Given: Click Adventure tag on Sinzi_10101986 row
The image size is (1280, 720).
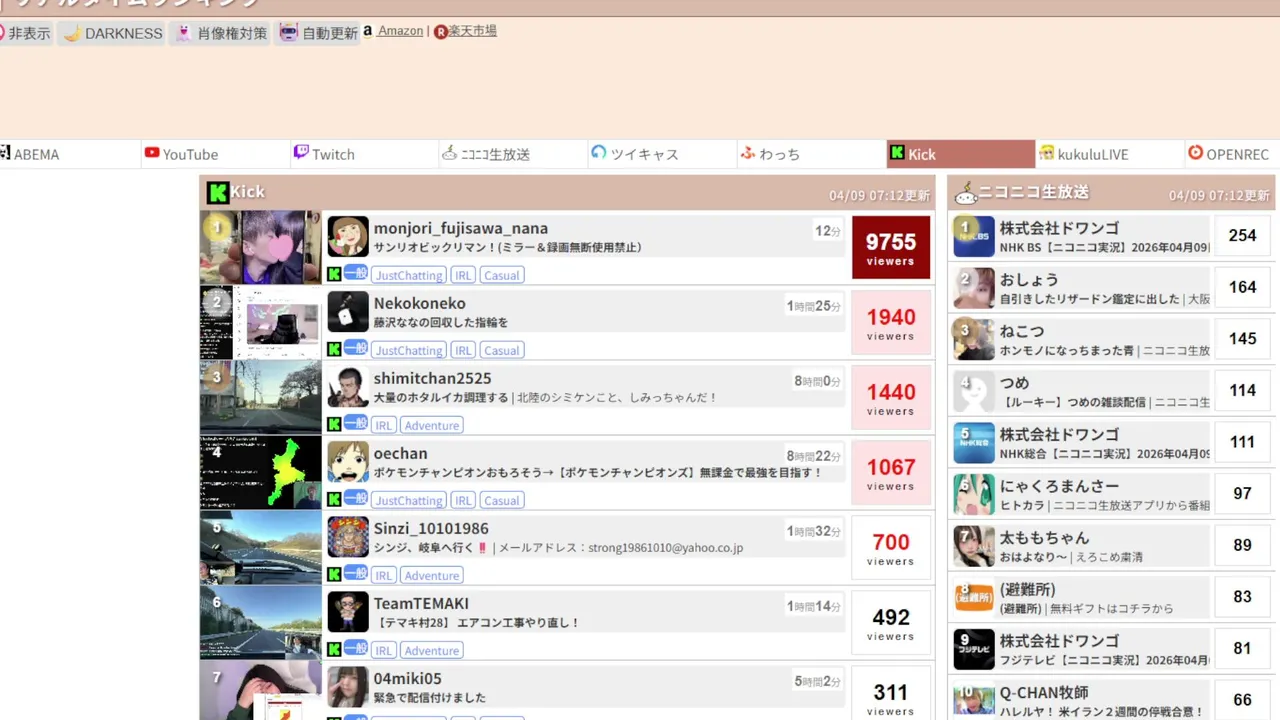Looking at the screenshot, I should tap(432, 575).
